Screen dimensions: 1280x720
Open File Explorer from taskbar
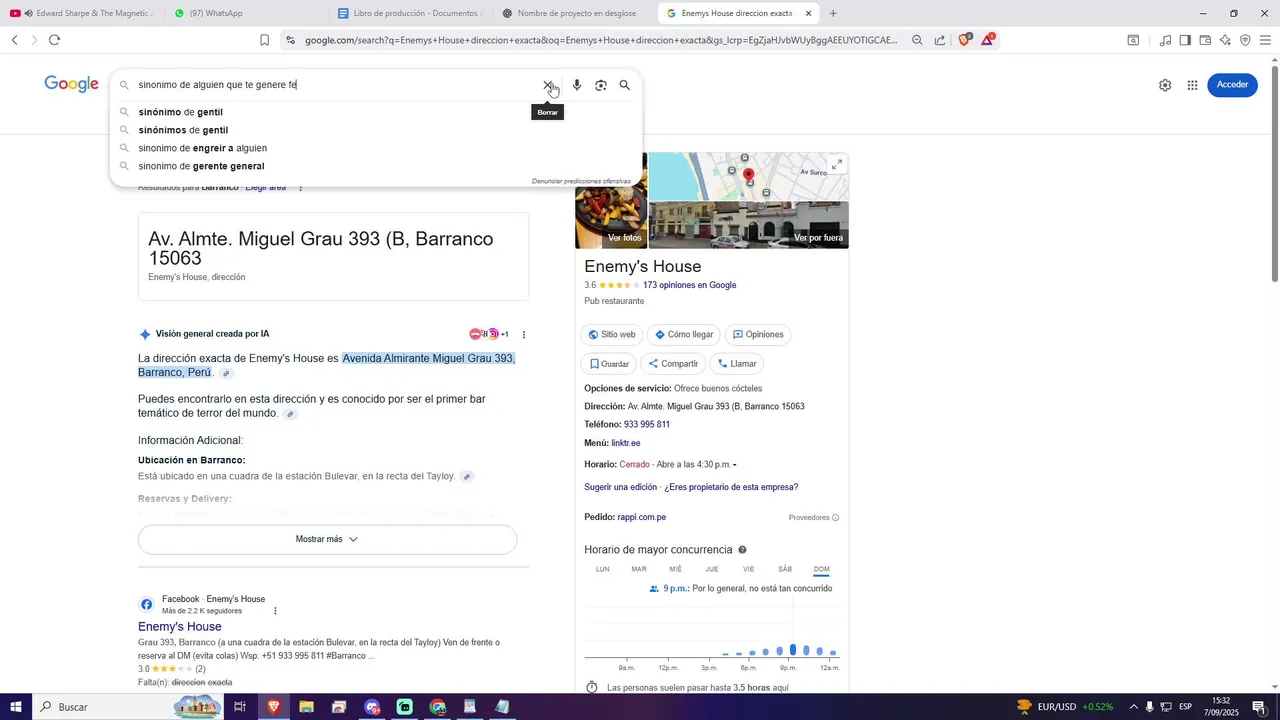pyautogui.click(x=306, y=707)
